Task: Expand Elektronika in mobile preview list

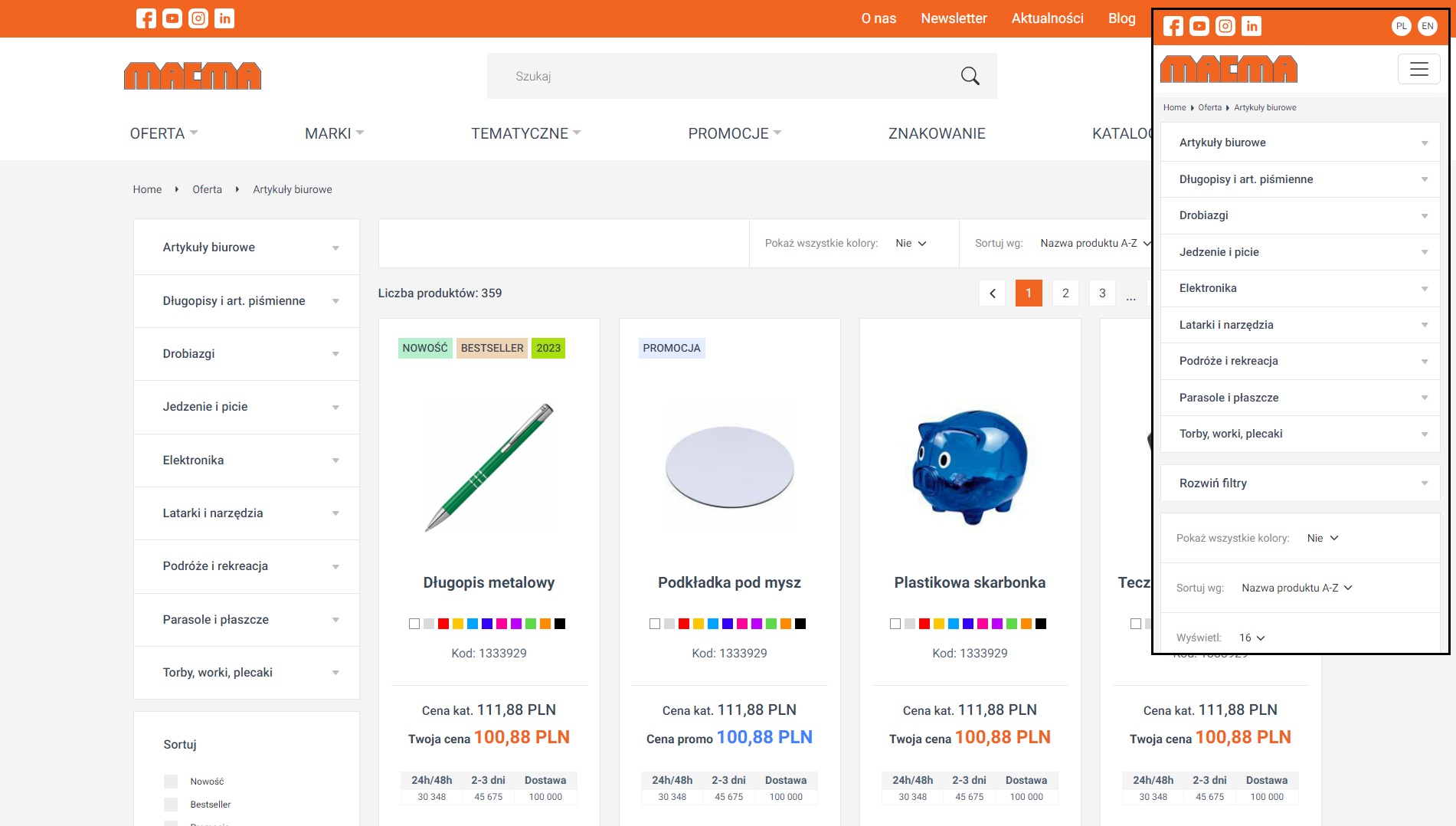Action: click(x=1300, y=288)
